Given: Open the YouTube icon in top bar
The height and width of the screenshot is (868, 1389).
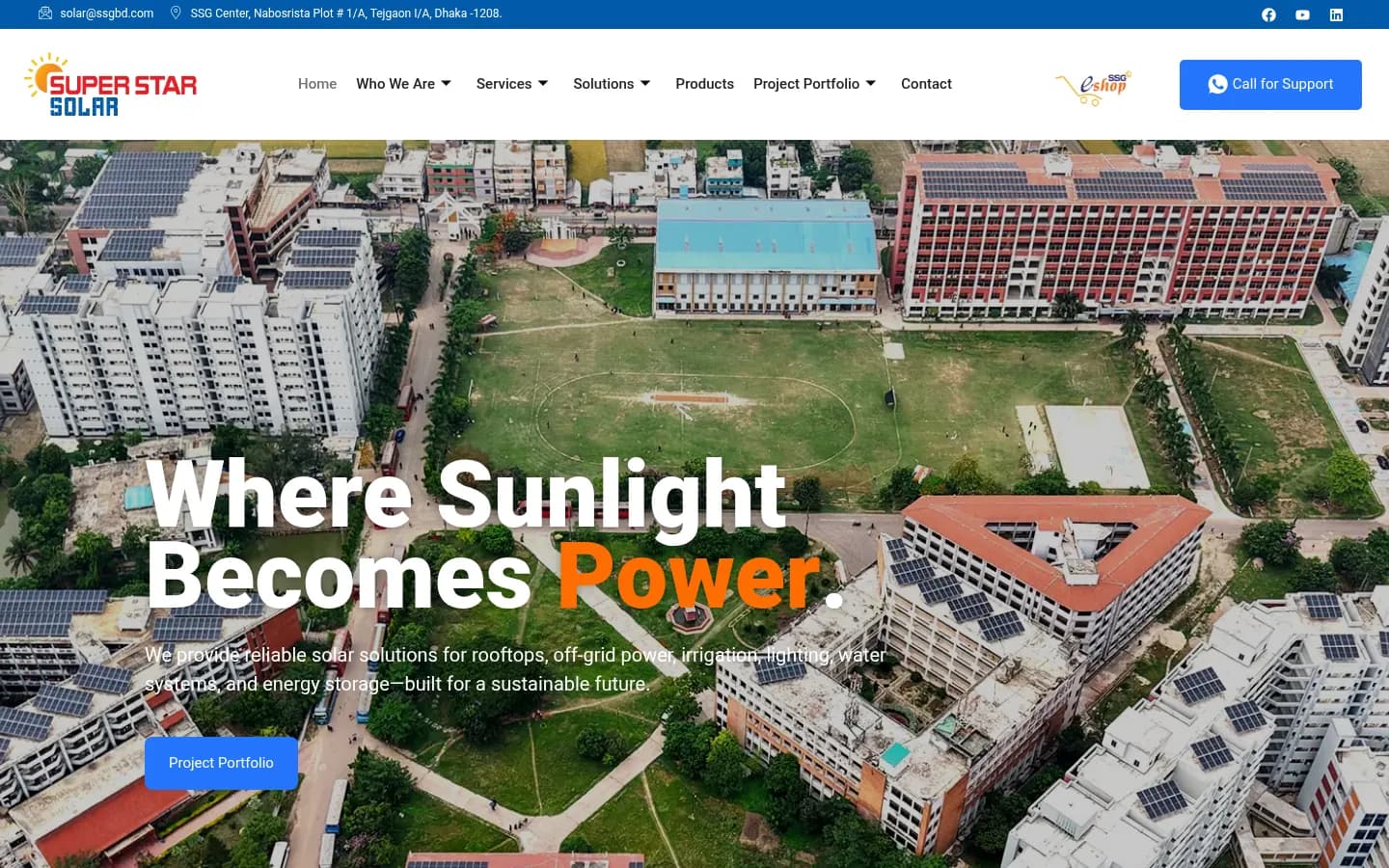Looking at the screenshot, I should pos(1302,14).
